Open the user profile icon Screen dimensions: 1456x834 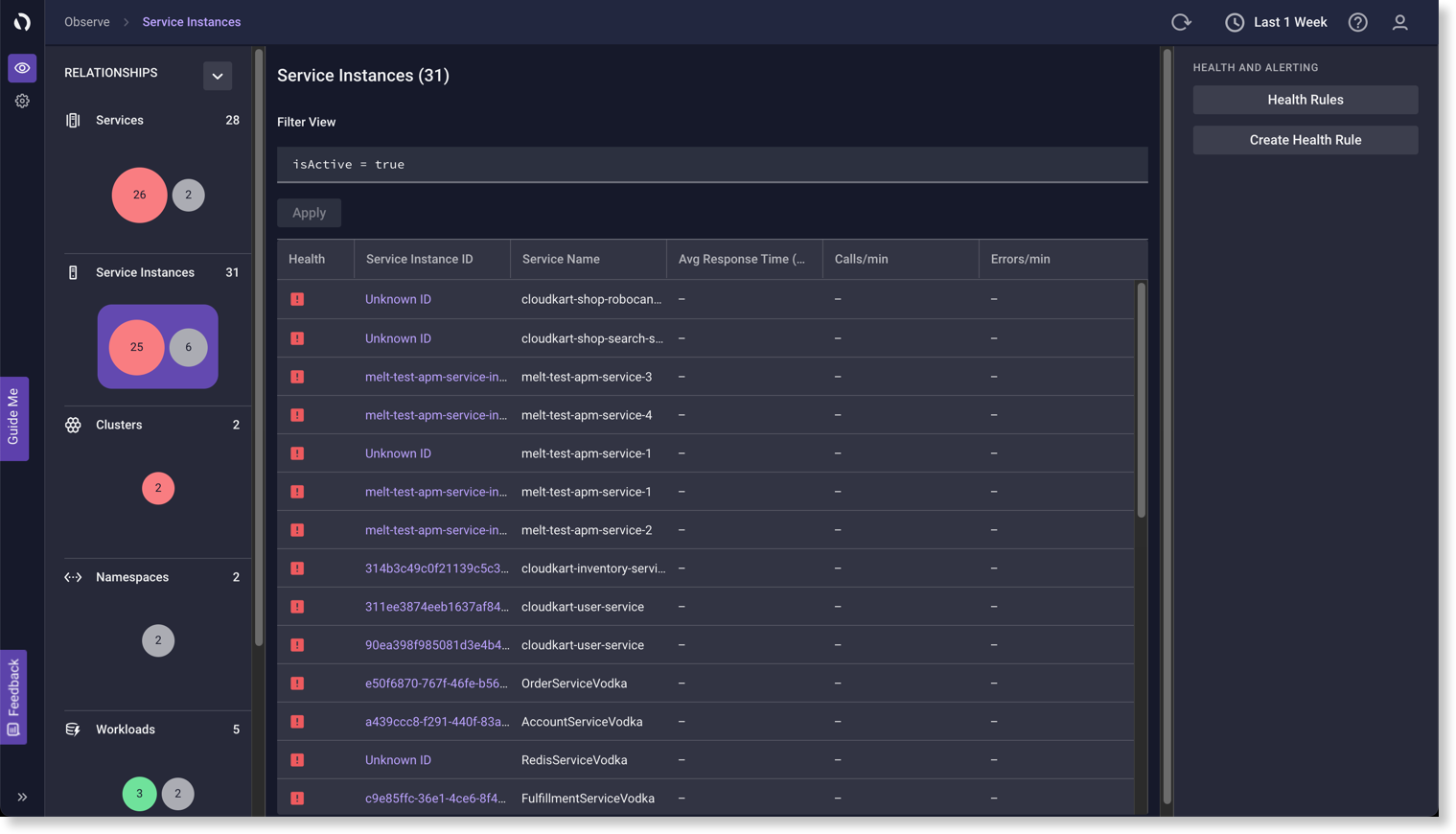point(1399,22)
